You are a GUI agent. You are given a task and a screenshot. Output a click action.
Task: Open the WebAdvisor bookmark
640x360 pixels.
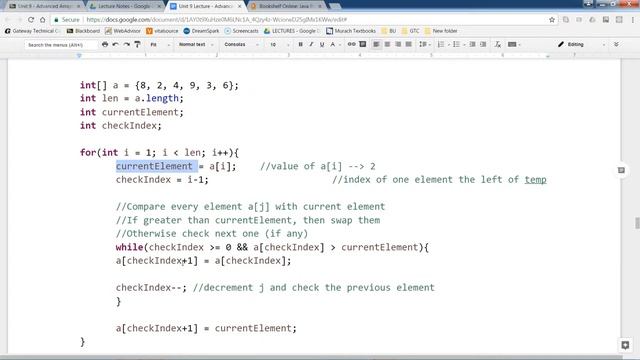click(123, 31)
